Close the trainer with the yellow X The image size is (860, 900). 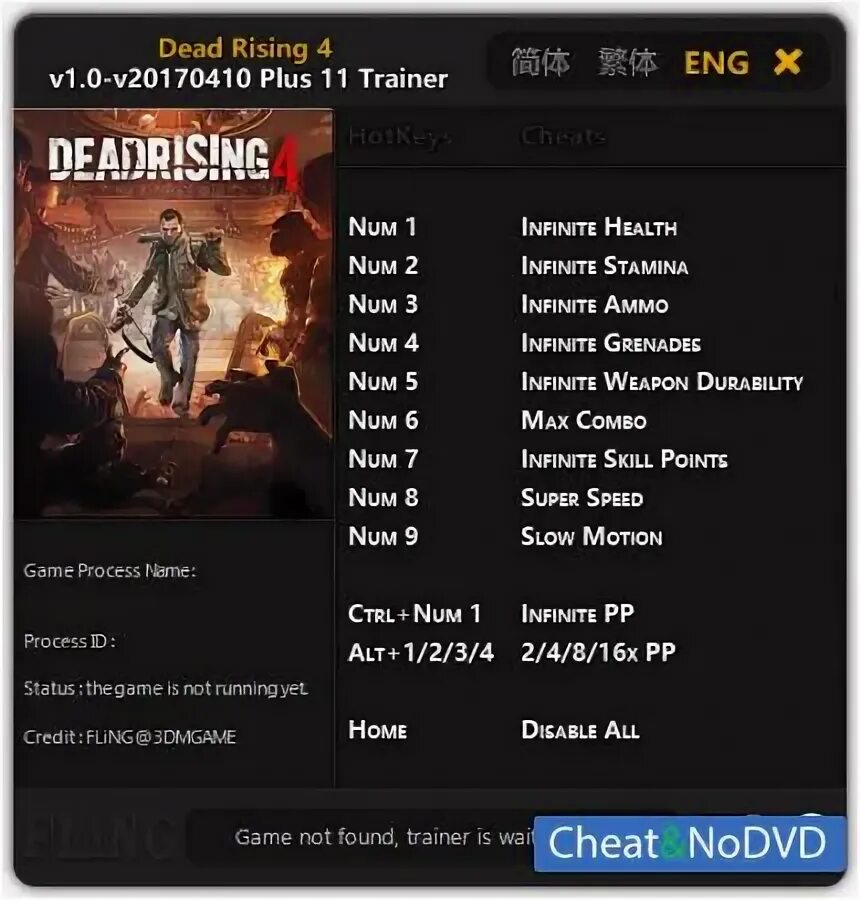pos(787,61)
